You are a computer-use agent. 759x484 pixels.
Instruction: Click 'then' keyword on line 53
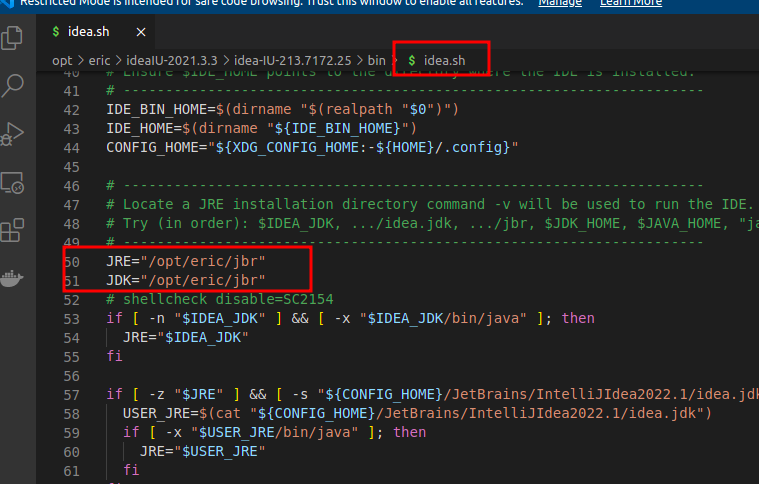point(578,318)
